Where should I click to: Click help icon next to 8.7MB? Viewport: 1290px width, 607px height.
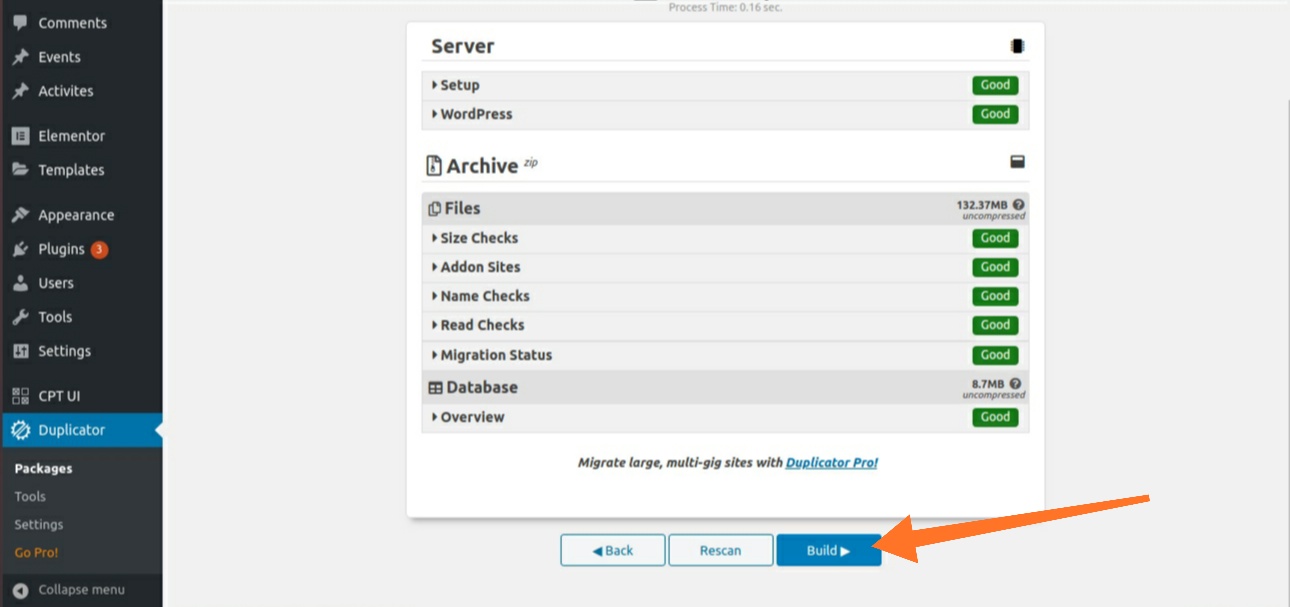tap(1015, 383)
